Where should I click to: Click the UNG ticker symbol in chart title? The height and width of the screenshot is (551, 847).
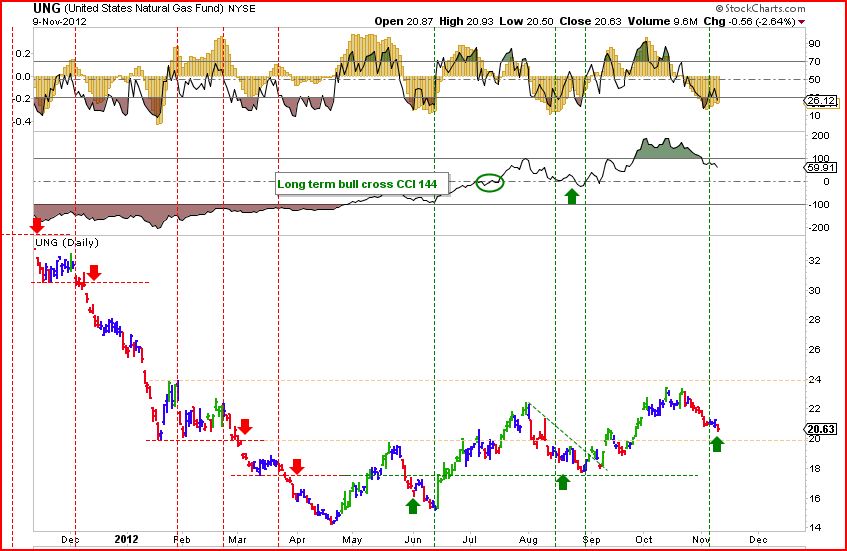tap(47, 8)
